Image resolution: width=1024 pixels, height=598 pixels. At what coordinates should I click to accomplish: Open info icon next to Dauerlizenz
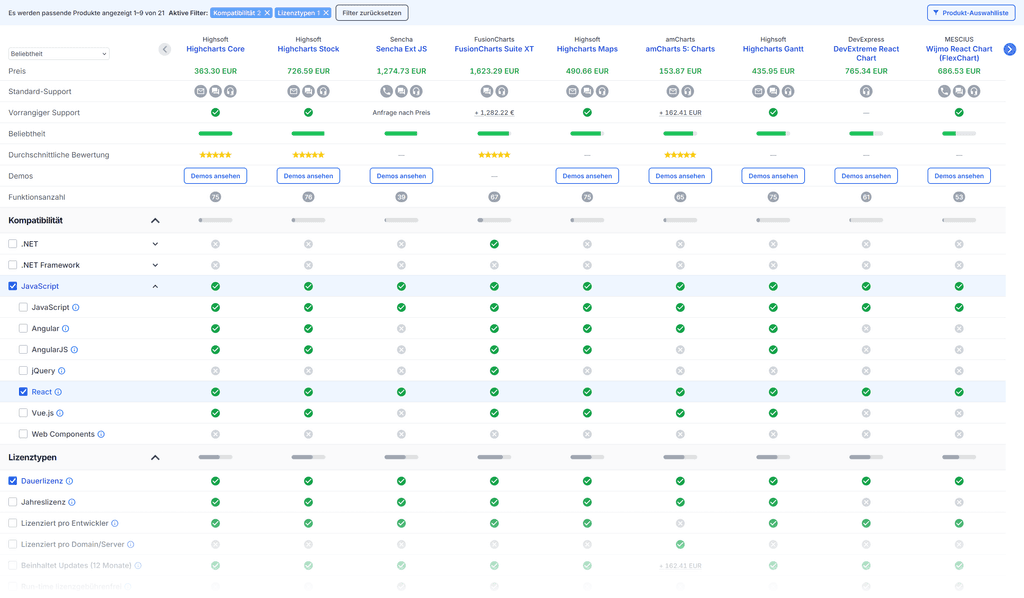69,481
